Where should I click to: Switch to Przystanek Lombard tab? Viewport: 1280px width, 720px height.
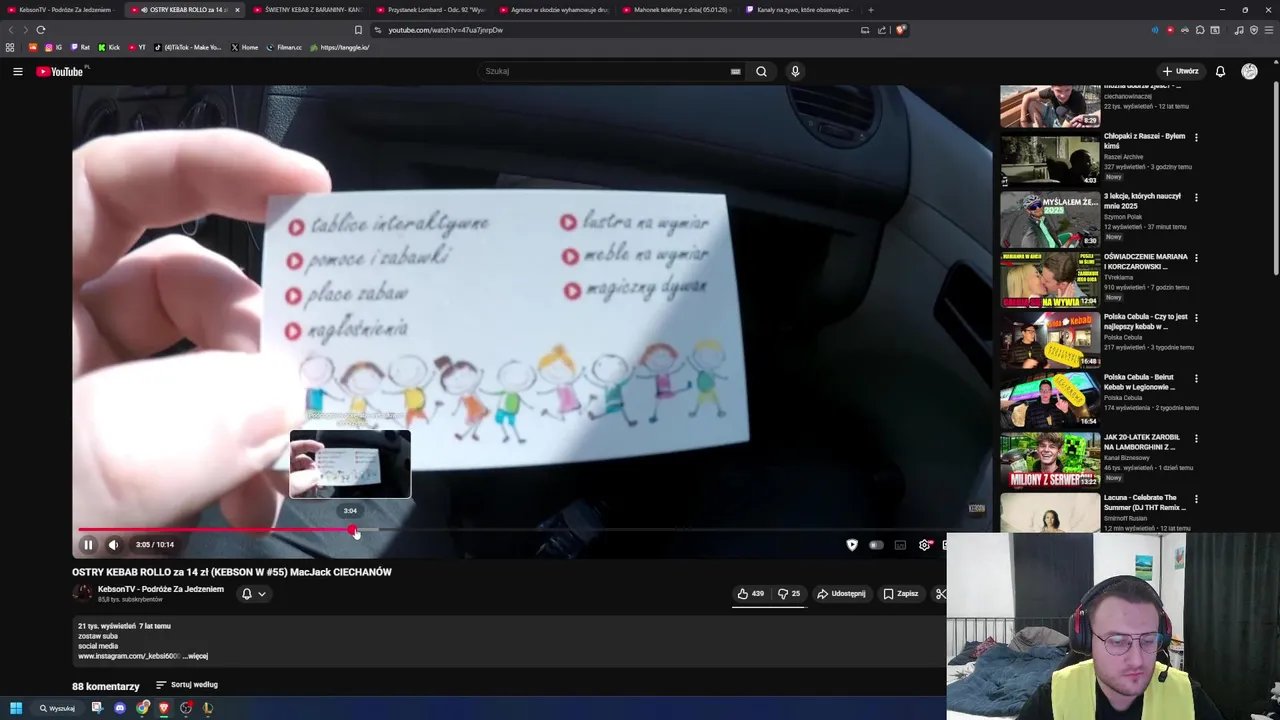coord(429,10)
